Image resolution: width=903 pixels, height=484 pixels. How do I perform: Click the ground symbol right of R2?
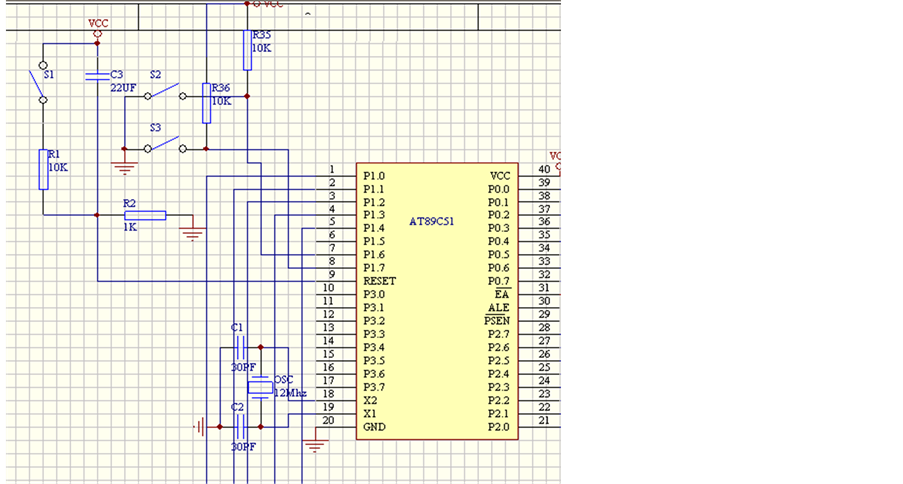(192, 233)
